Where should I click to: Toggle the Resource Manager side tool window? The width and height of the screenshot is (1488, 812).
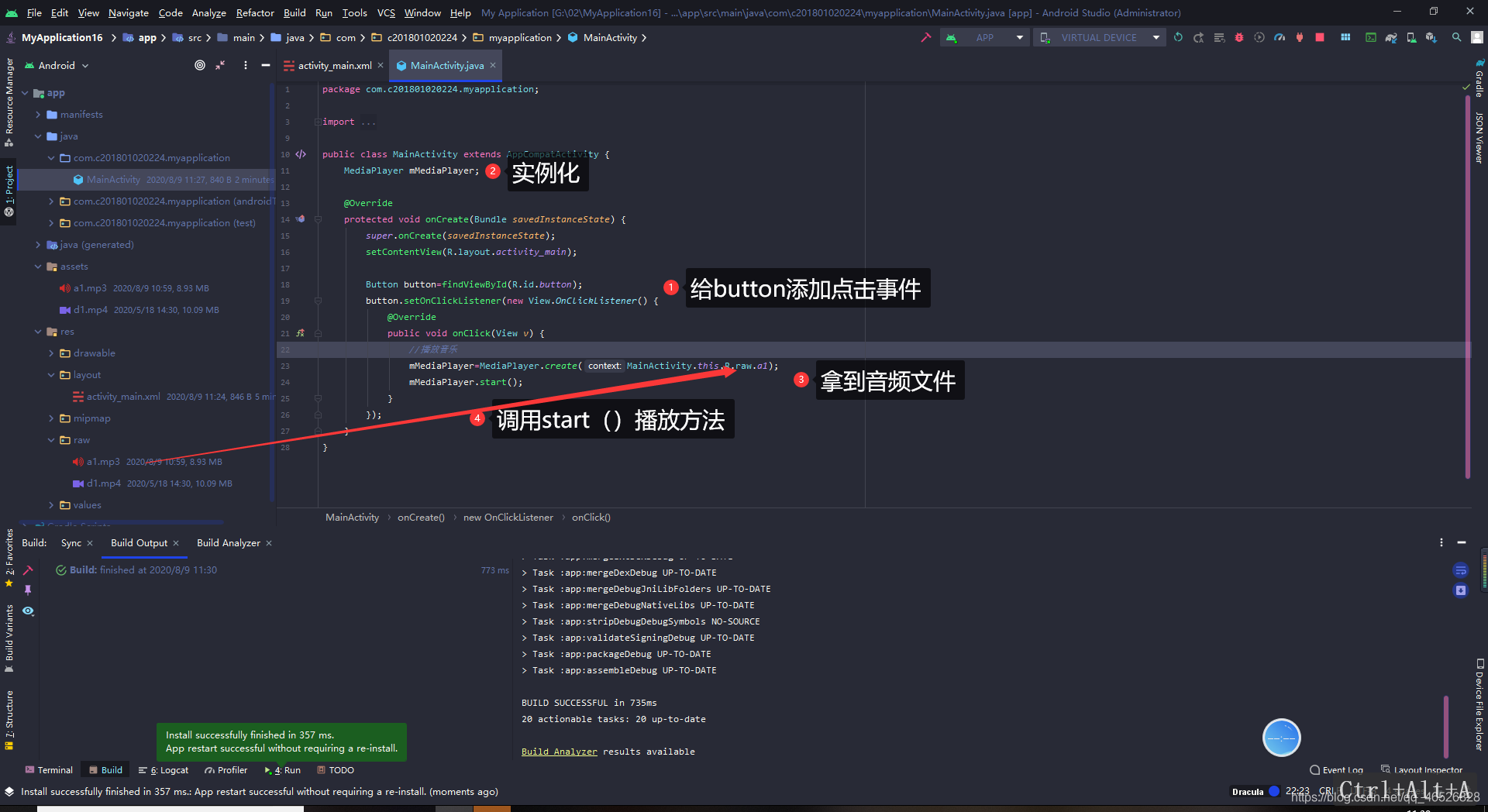[9, 102]
